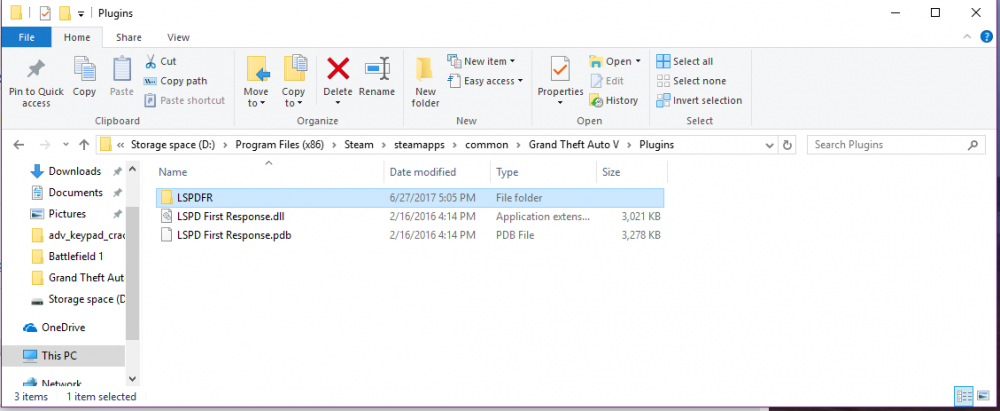Click the Rename icon
This screenshot has width=1000, height=411.
[377, 69]
